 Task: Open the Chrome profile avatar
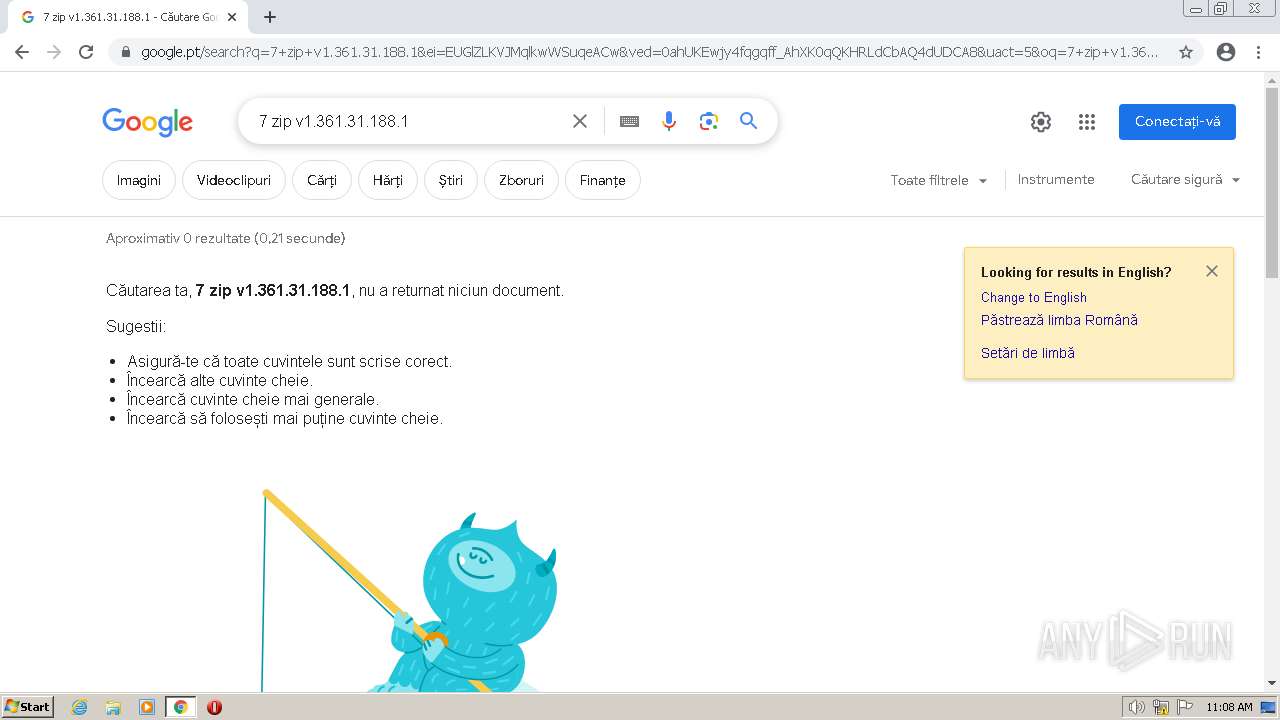point(1226,52)
